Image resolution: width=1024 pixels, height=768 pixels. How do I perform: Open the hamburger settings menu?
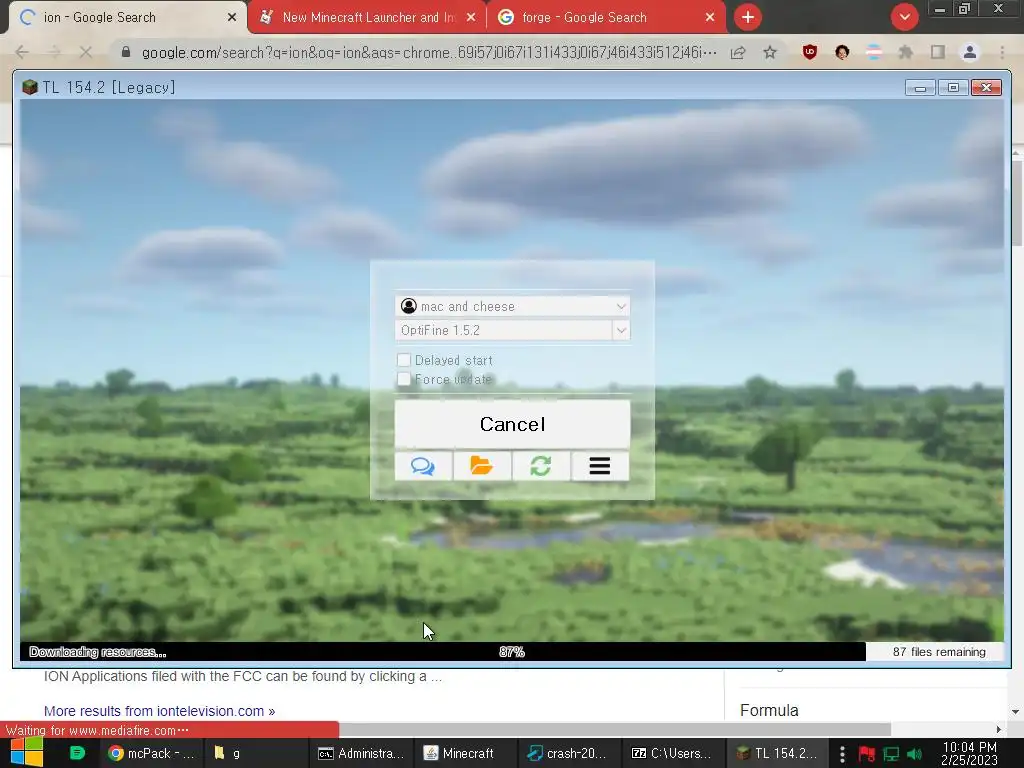tap(600, 466)
